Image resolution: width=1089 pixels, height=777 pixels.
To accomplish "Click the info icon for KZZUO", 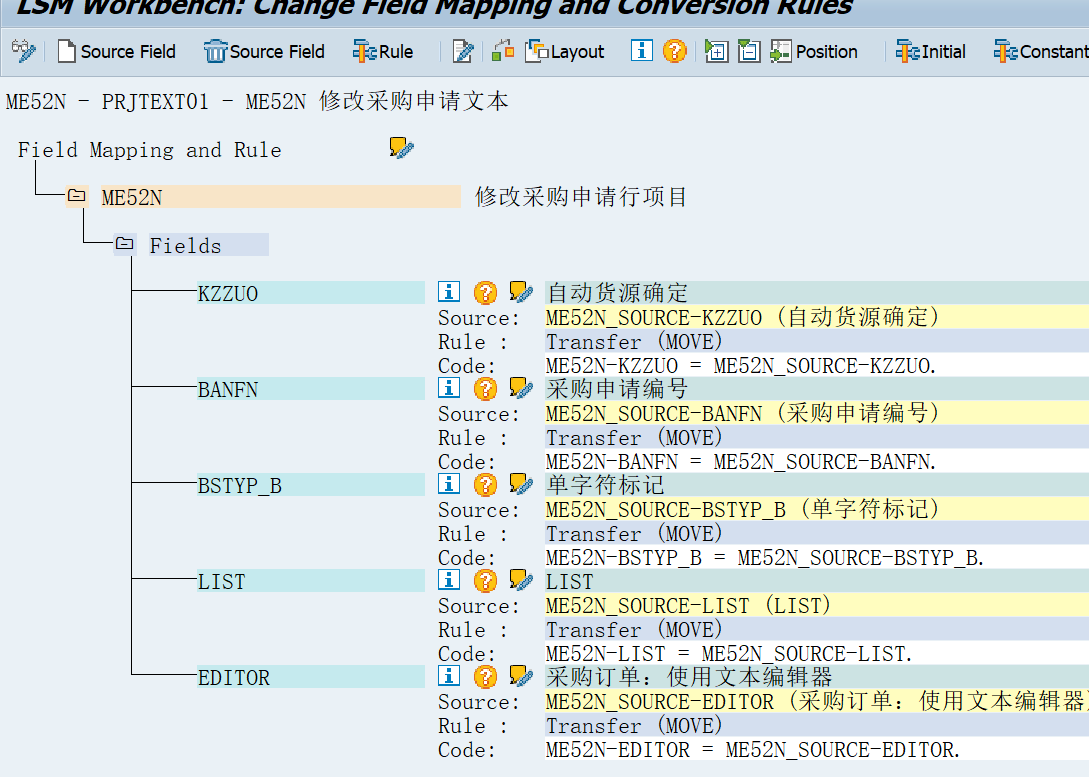I will coord(449,292).
